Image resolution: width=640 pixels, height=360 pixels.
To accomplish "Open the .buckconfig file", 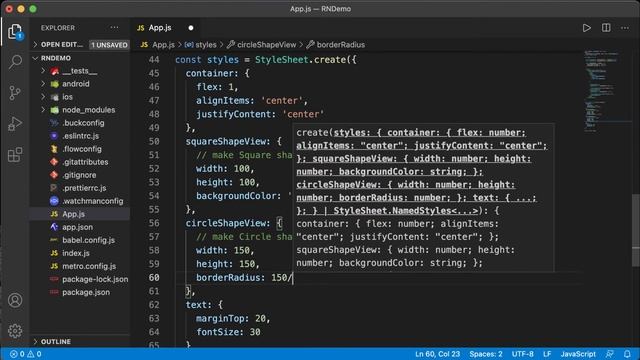I will coord(83,123).
